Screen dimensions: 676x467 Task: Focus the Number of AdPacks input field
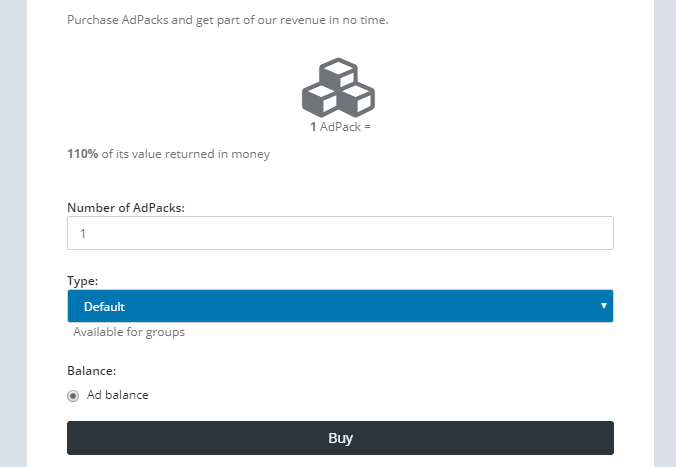(340, 233)
